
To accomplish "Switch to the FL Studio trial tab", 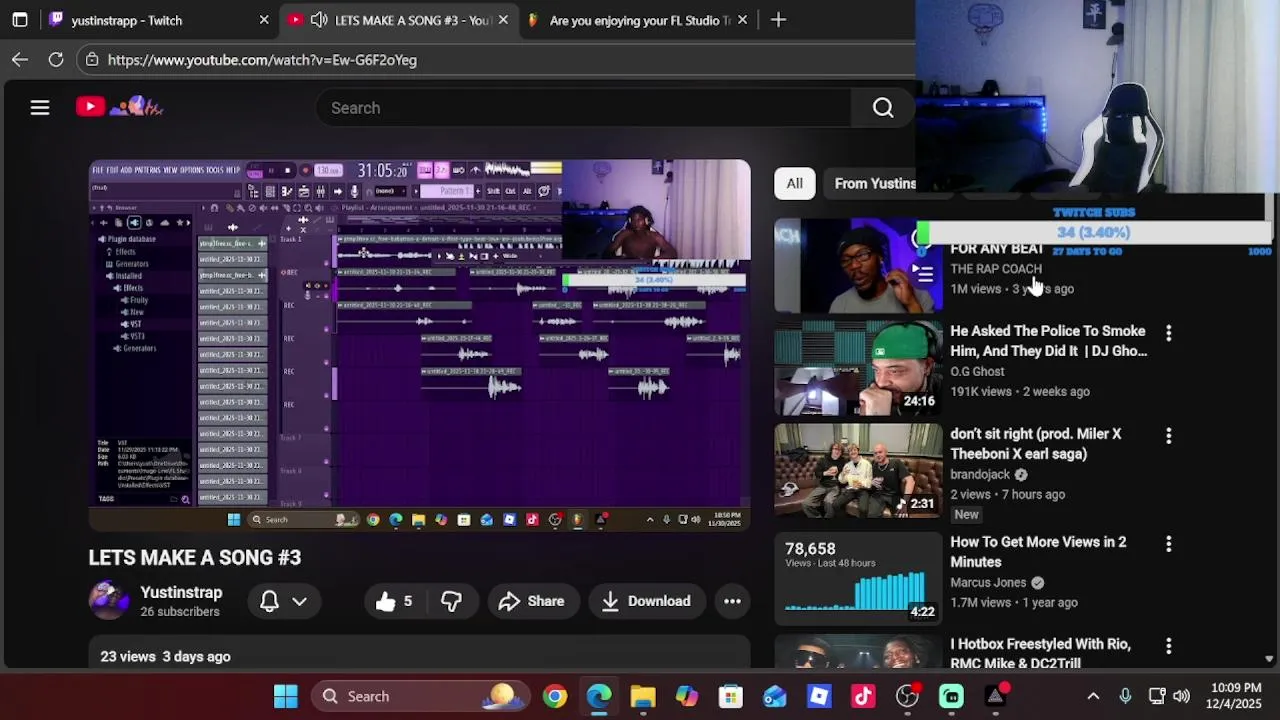I will click(637, 20).
